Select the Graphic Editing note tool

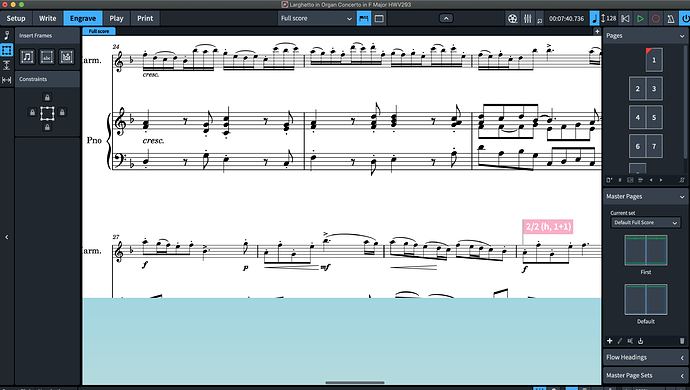(x=7, y=35)
